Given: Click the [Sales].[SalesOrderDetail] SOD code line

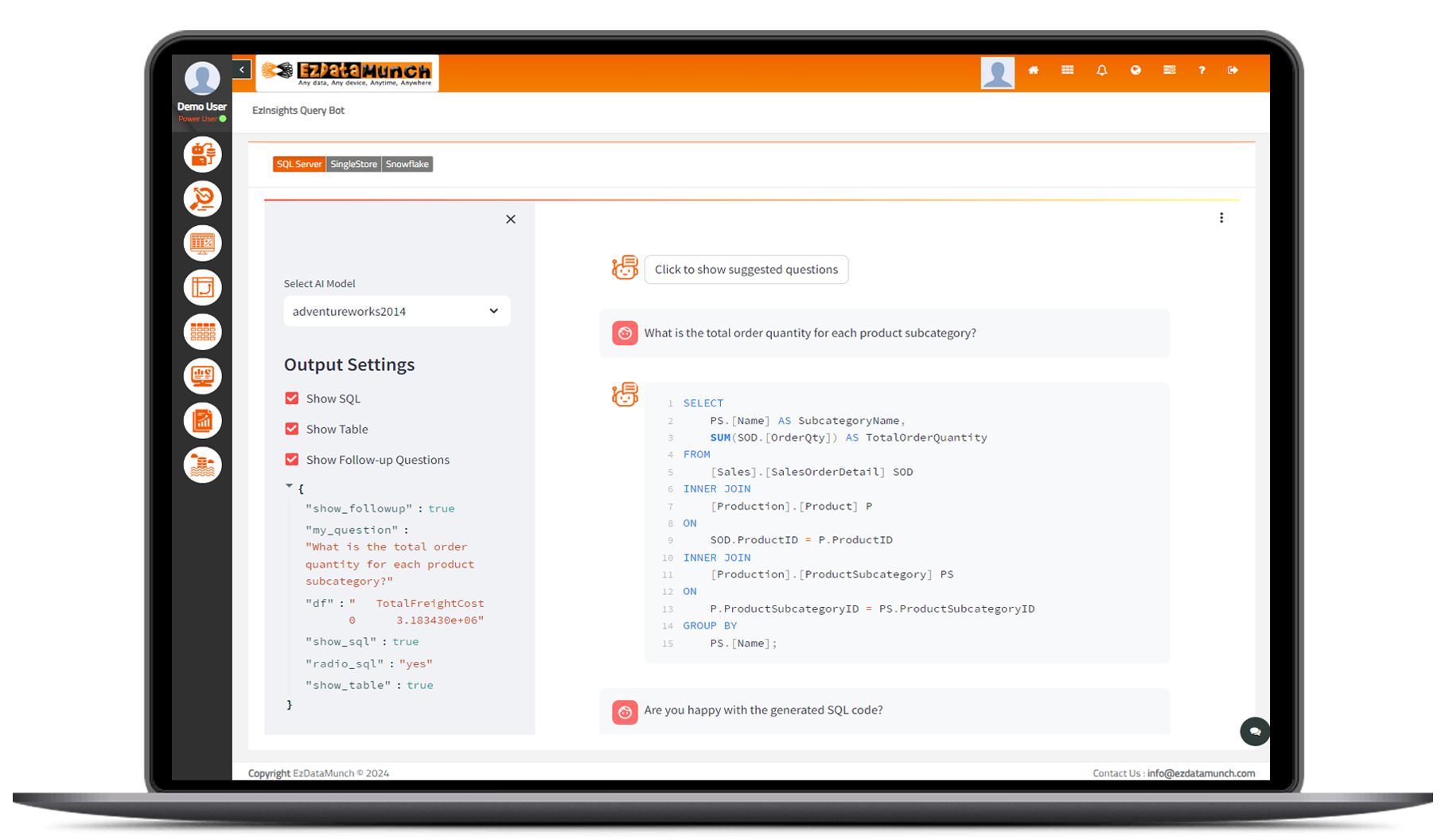Looking at the screenshot, I should pos(812,472).
